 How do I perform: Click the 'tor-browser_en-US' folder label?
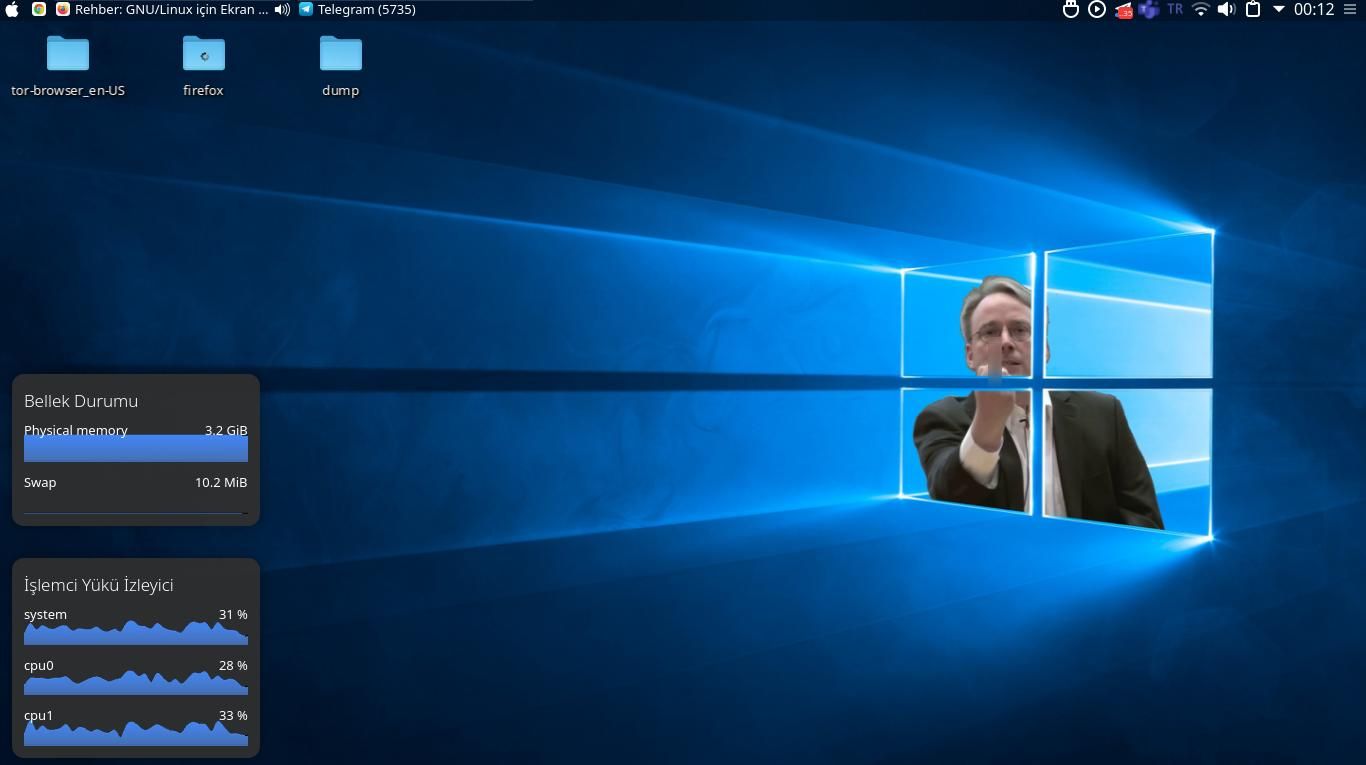[x=68, y=90]
